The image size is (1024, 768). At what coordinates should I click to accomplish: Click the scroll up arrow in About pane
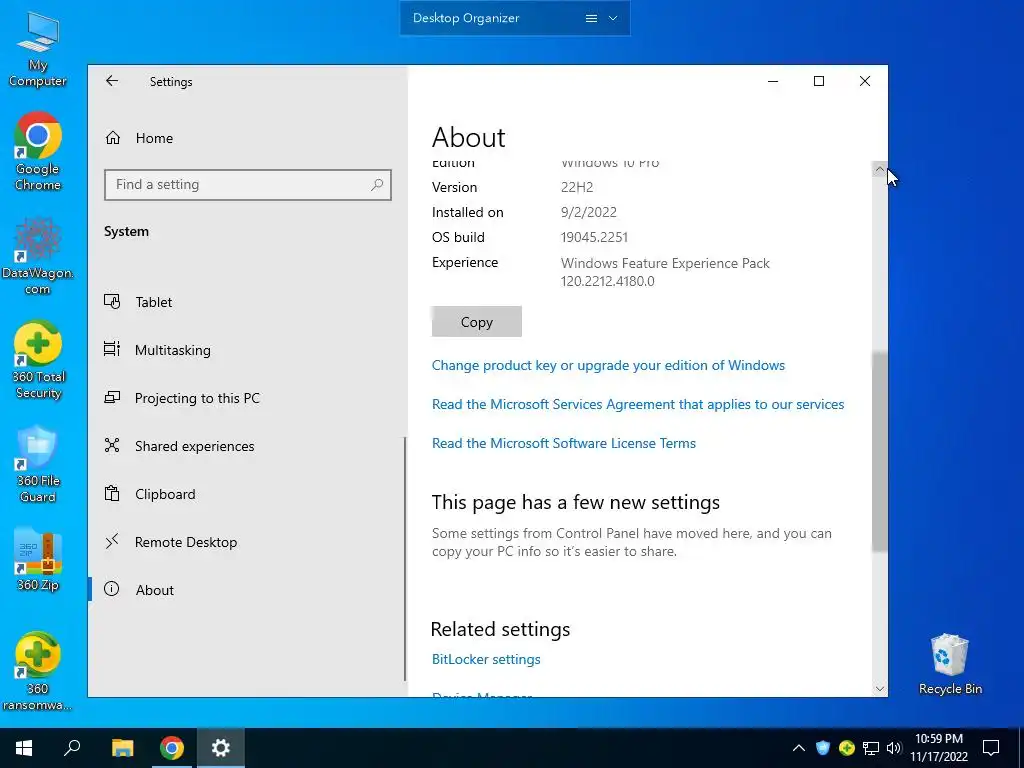(x=880, y=169)
